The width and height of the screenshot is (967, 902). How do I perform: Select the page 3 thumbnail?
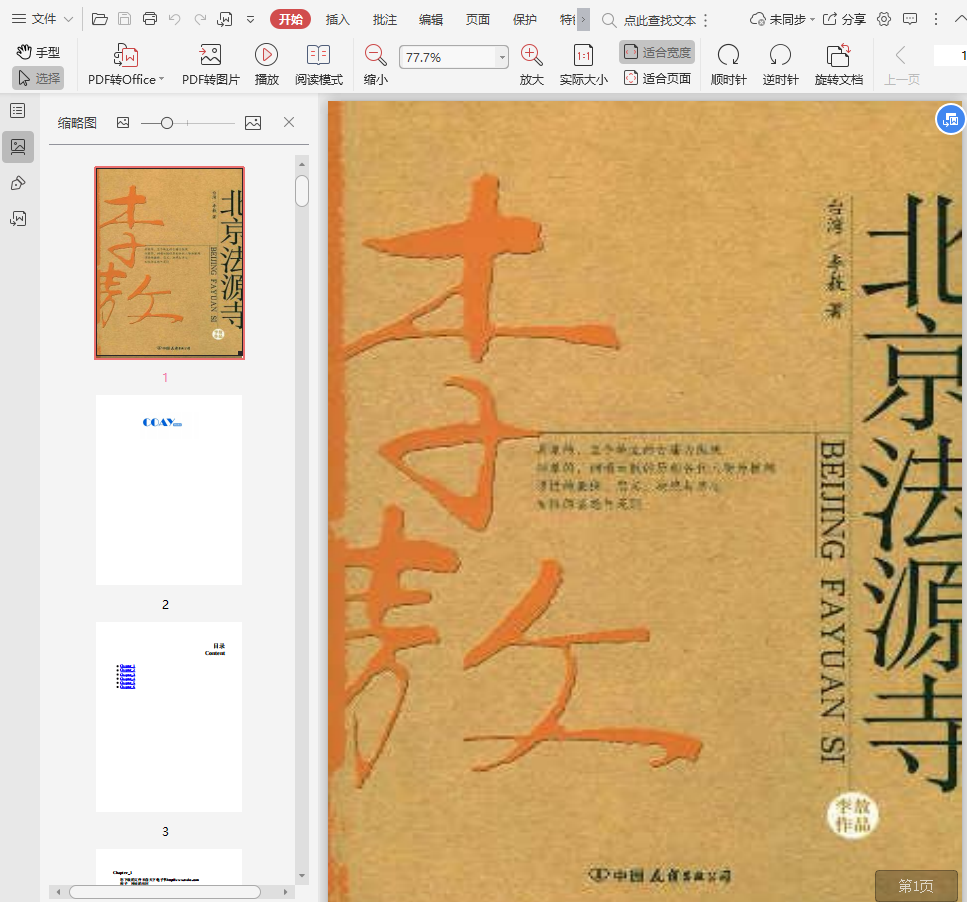click(169, 716)
